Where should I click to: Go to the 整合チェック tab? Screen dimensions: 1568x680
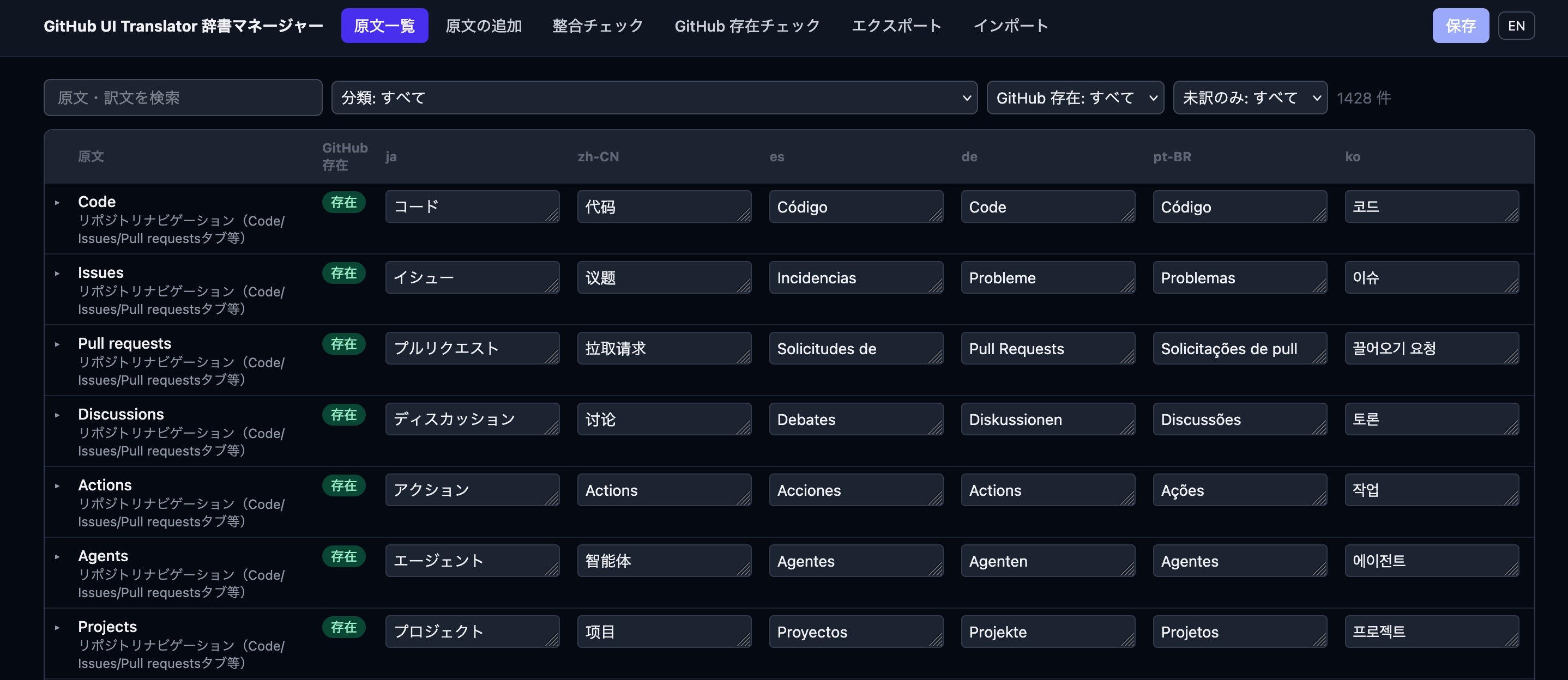(x=597, y=26)
